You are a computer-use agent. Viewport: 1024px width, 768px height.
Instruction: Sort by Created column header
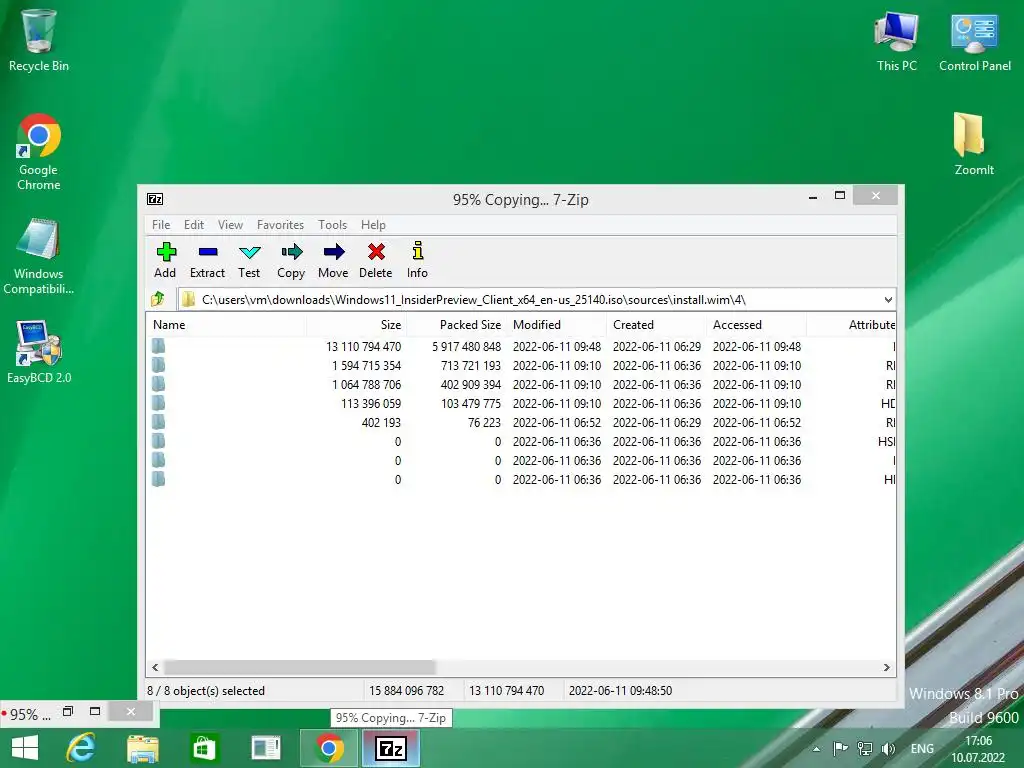(x=656, y=325)
